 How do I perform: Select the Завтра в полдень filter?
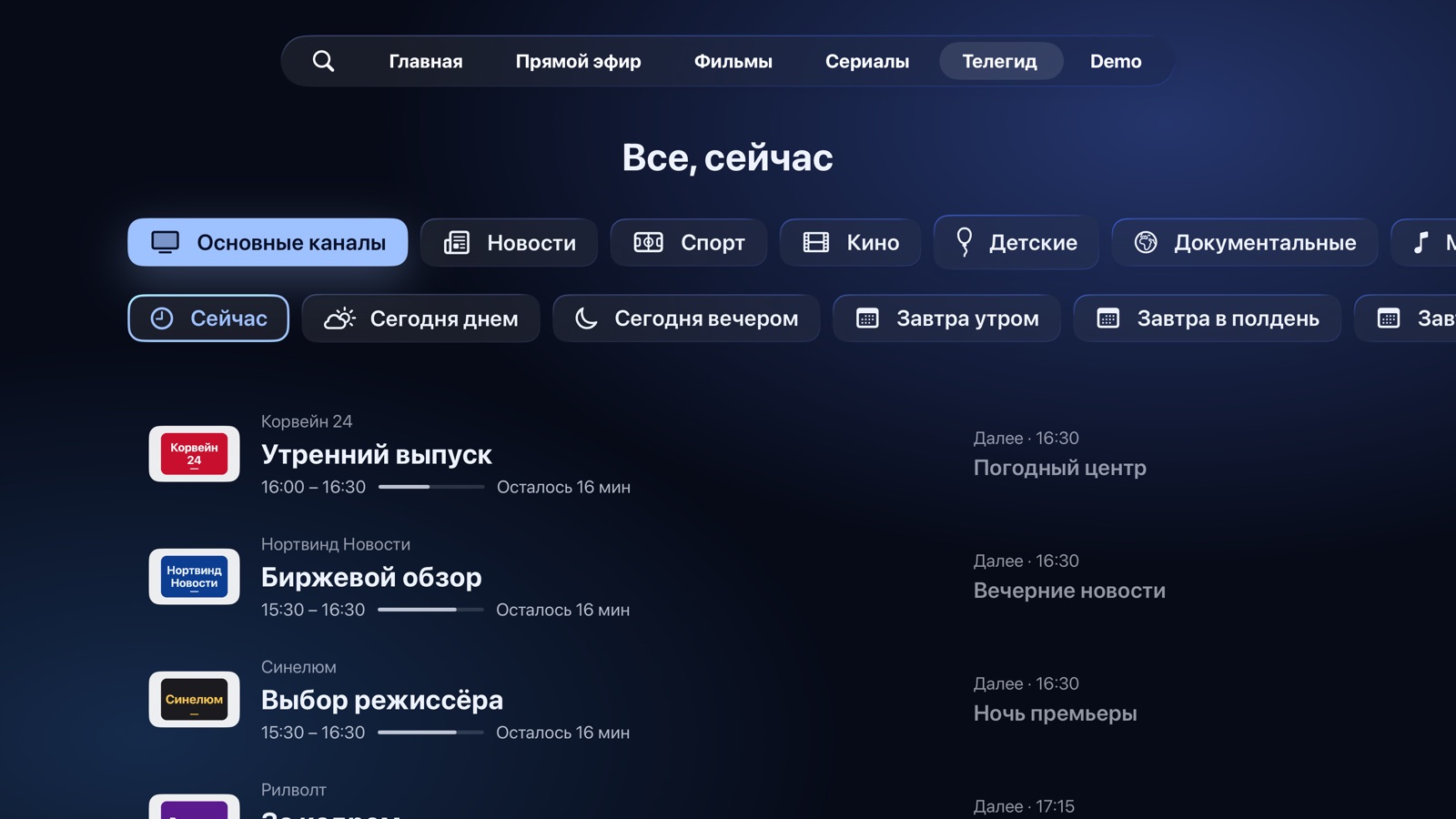point(1208,318)
